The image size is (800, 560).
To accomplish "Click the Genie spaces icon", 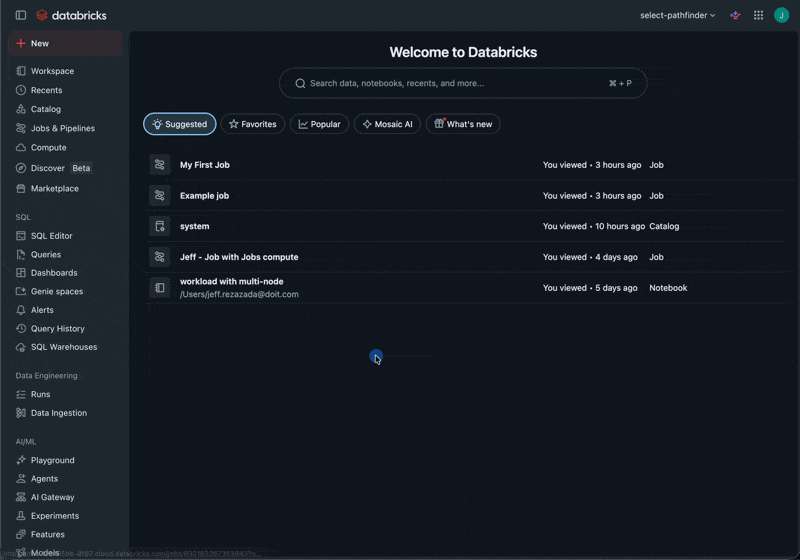I will [21, 291].
